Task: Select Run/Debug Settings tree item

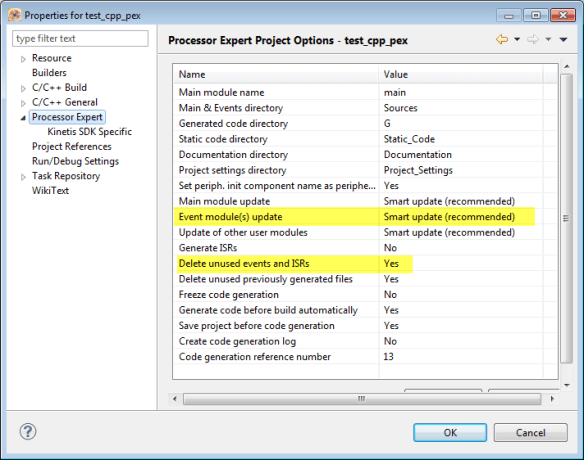Action: pyautogui.click(x=75, y=161)
